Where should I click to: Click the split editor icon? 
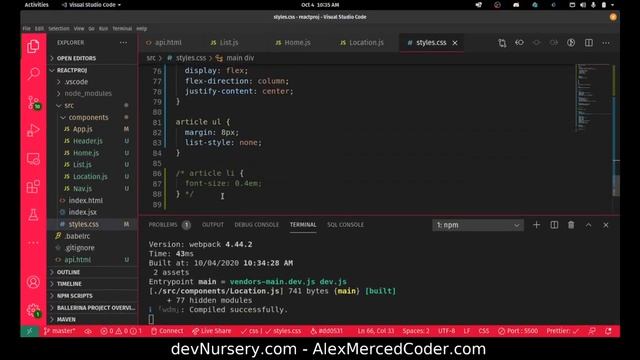pos(589,42)
